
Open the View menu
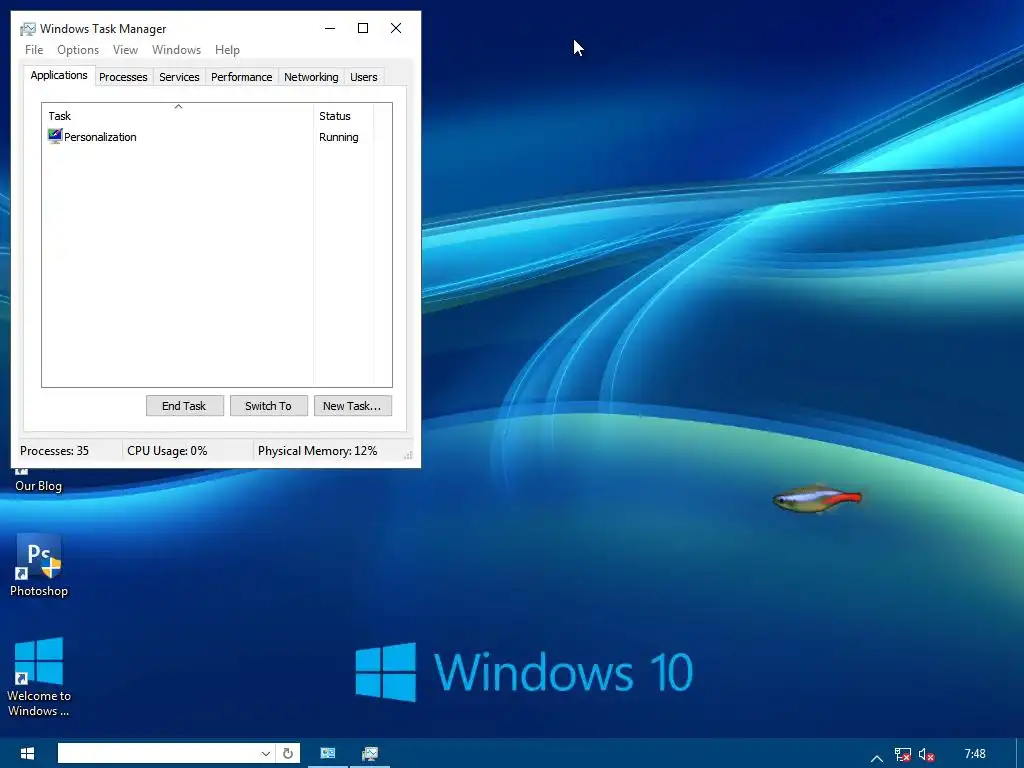[x=125, y=50]
